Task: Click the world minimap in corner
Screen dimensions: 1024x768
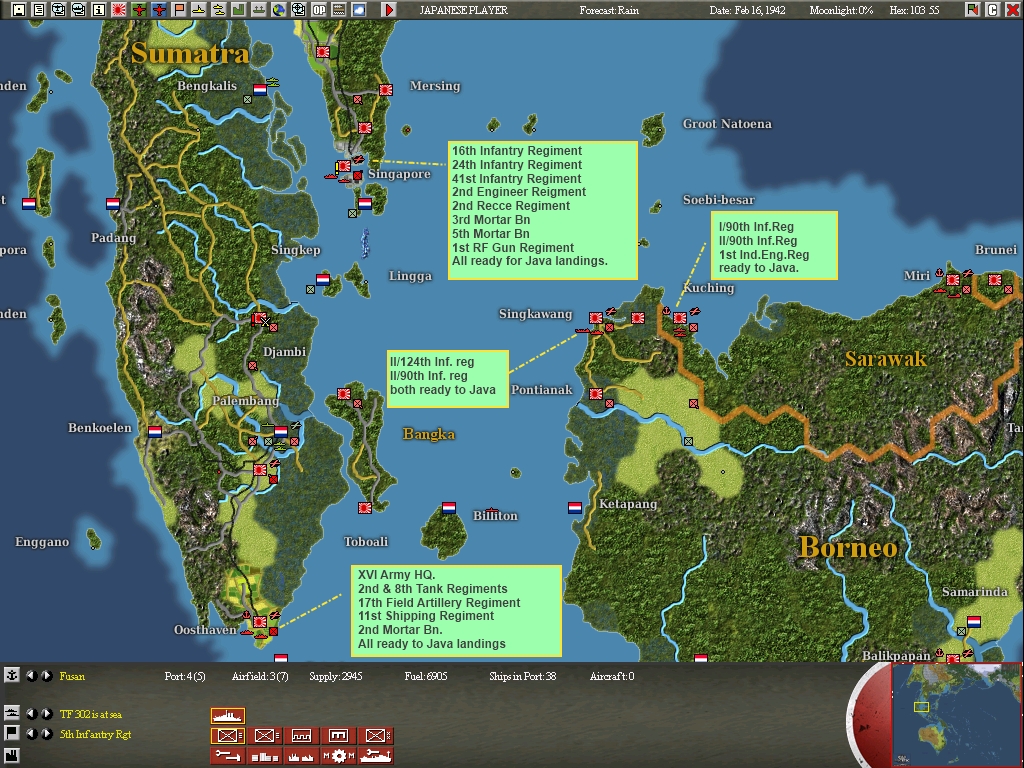Action: [956, 714]
